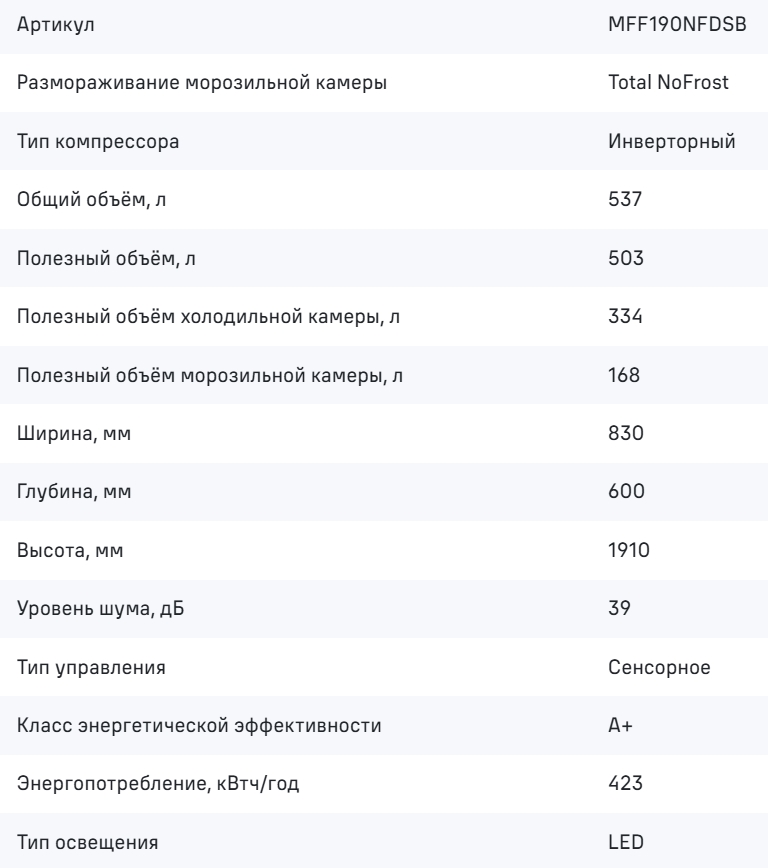Screen dimensions: 768x868
Task: Click the LED lighting type value
Action: [626, 842]
